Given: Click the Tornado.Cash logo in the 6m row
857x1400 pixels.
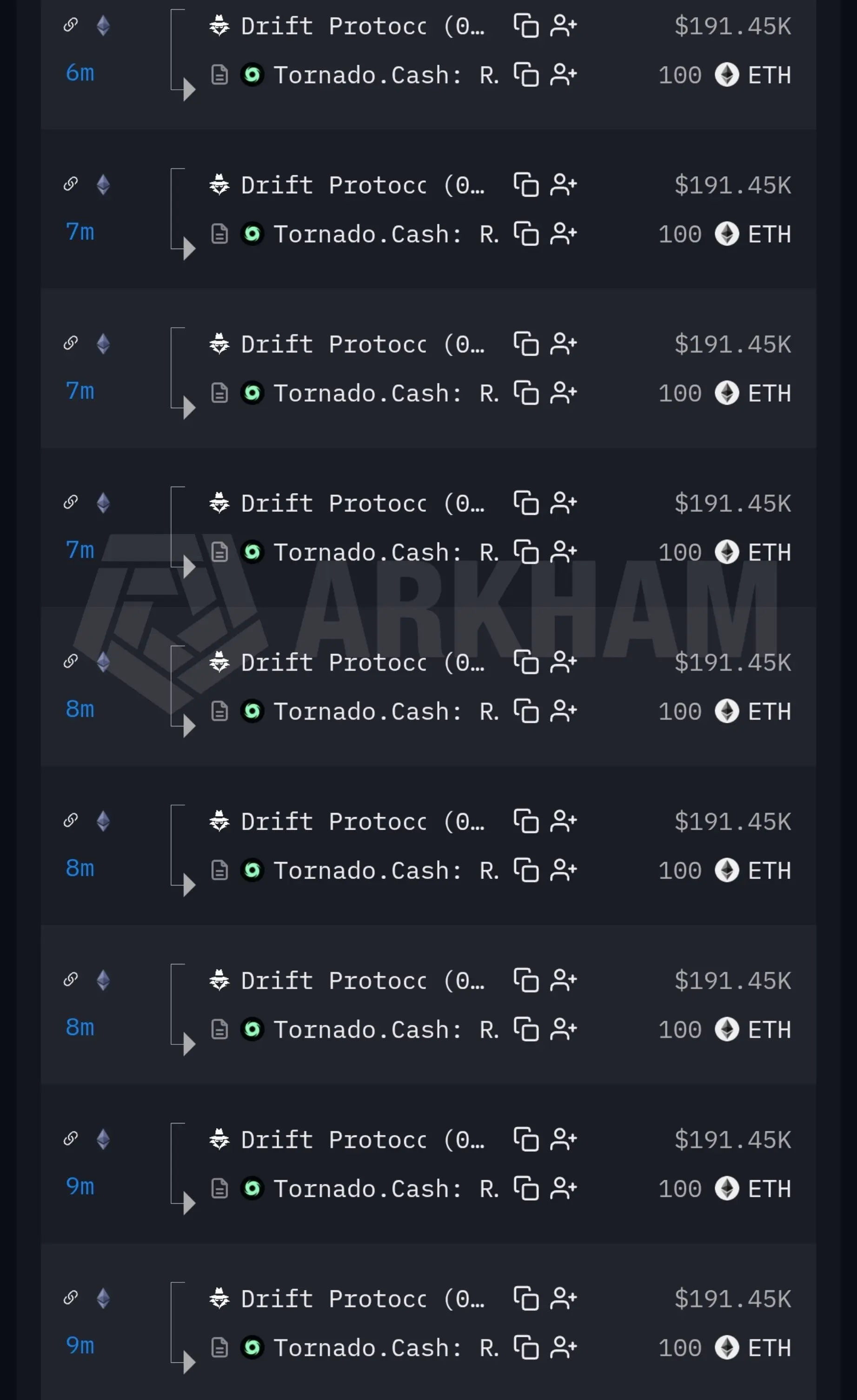Looking at the screenshot, I should pos(252,74).
